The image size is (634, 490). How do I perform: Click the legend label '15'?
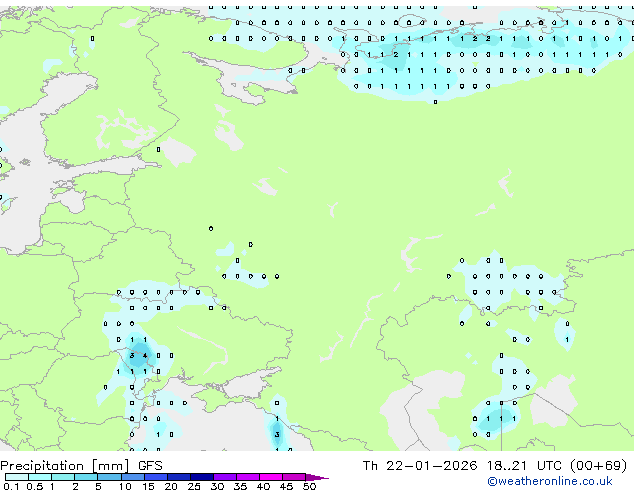148,486
